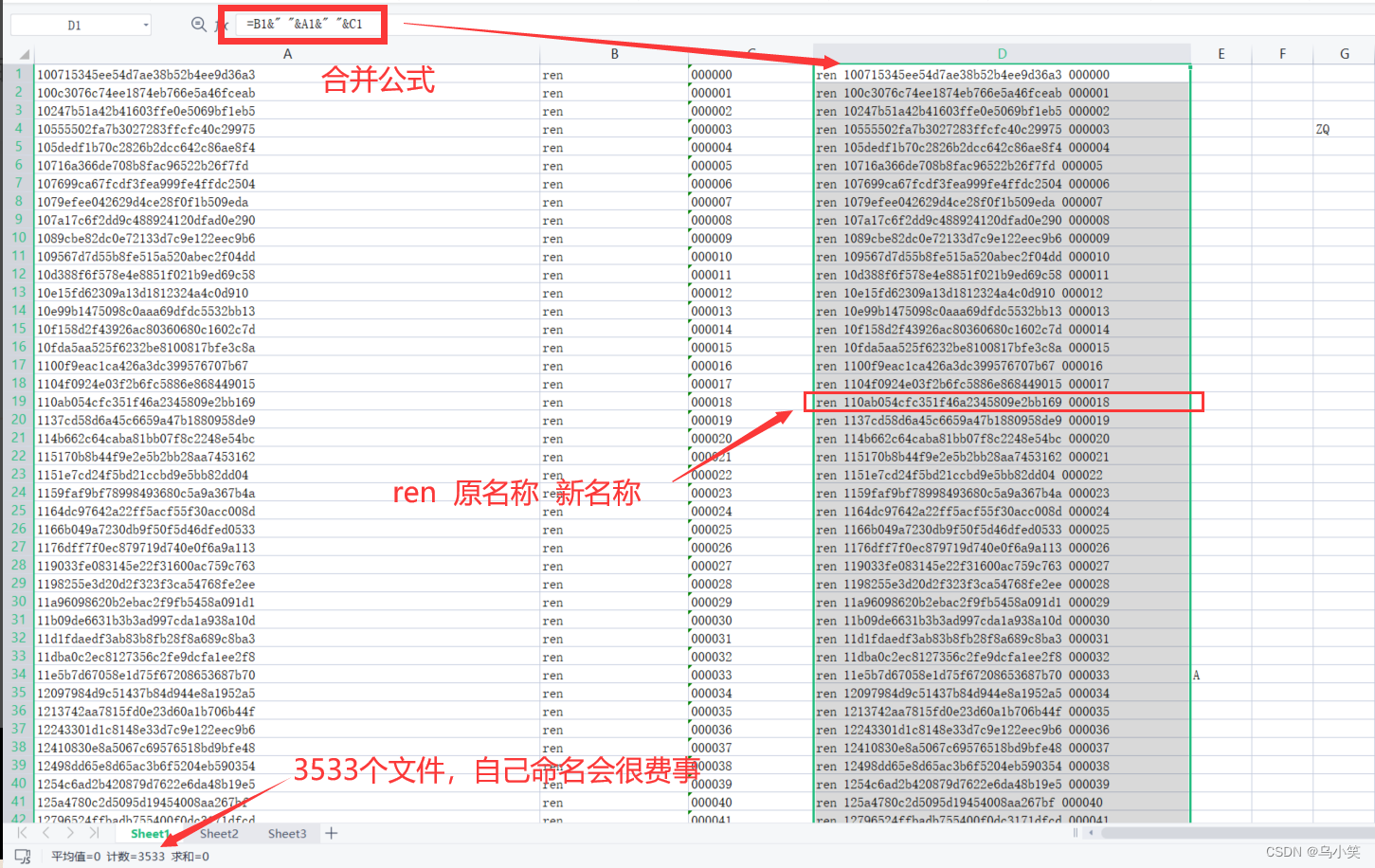
Task: Go to next sheet using the right arrow
Action: pos(69,833)
